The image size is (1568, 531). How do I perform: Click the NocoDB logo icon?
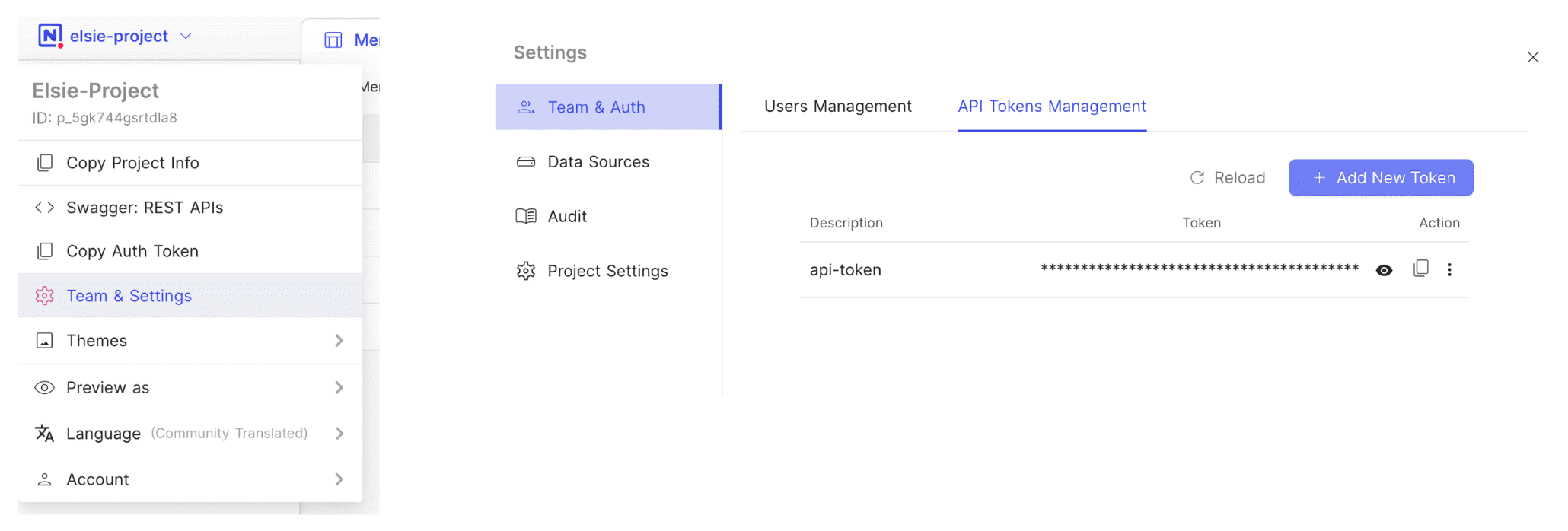49,35
